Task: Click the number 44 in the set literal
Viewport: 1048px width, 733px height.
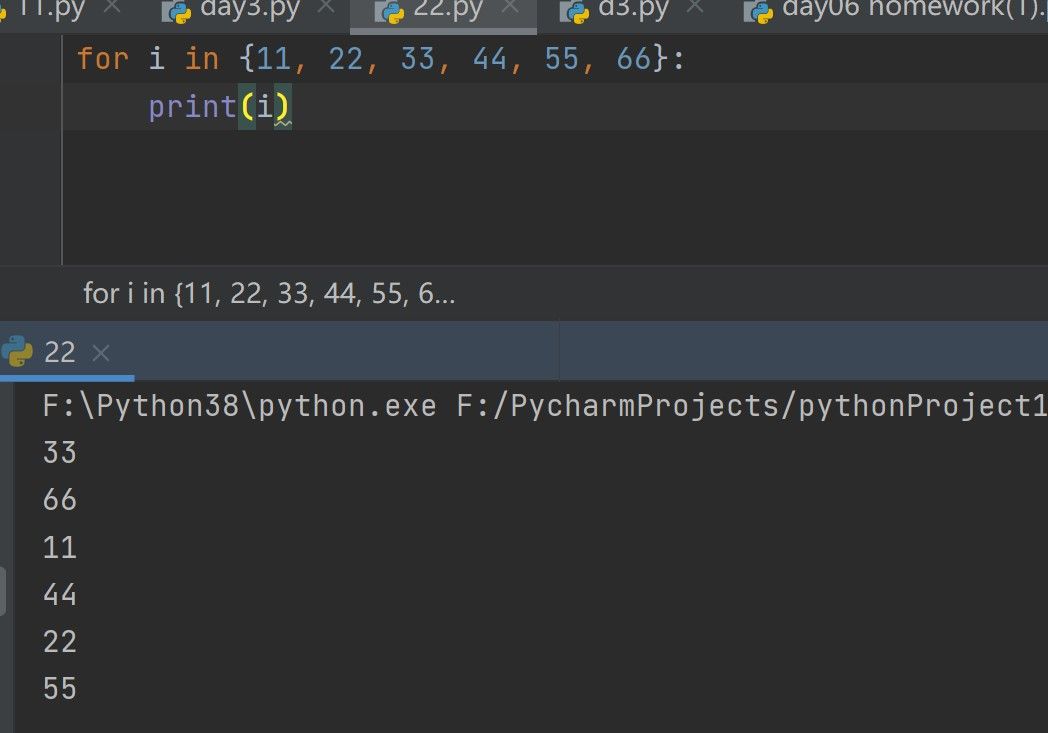Action: click(490, 59)
